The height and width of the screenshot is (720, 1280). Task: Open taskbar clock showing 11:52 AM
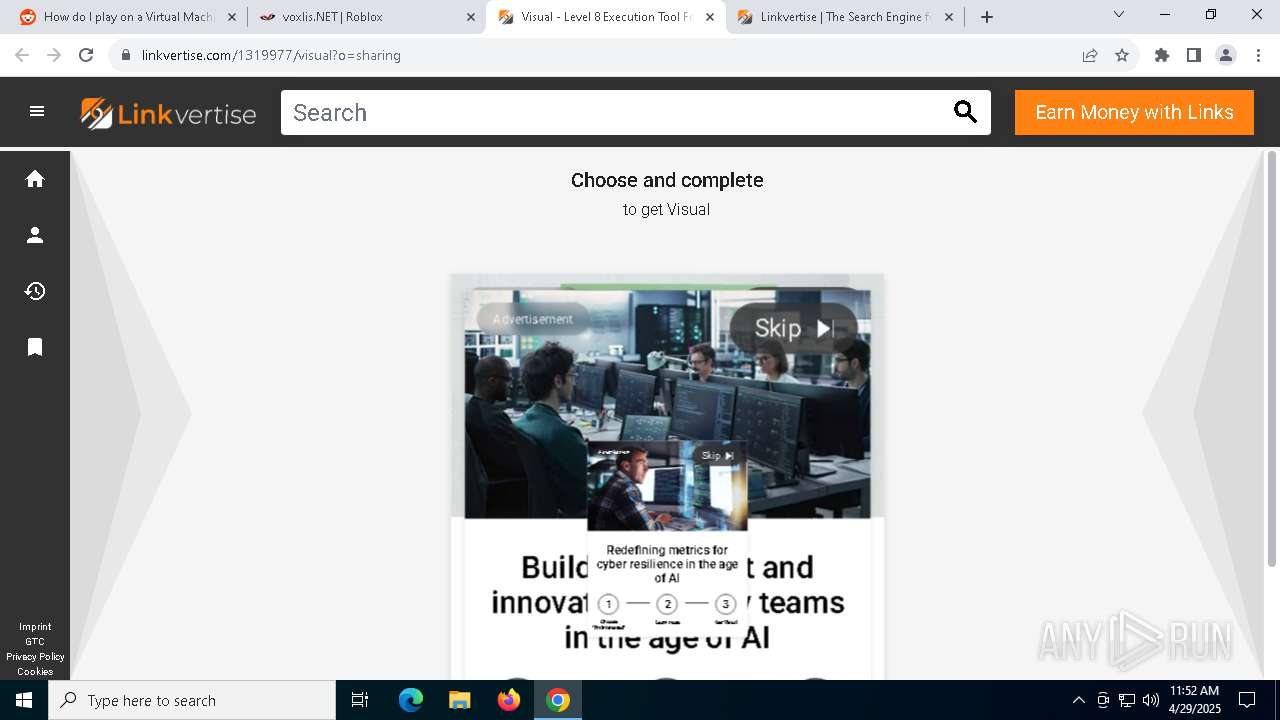(1194, 700)
